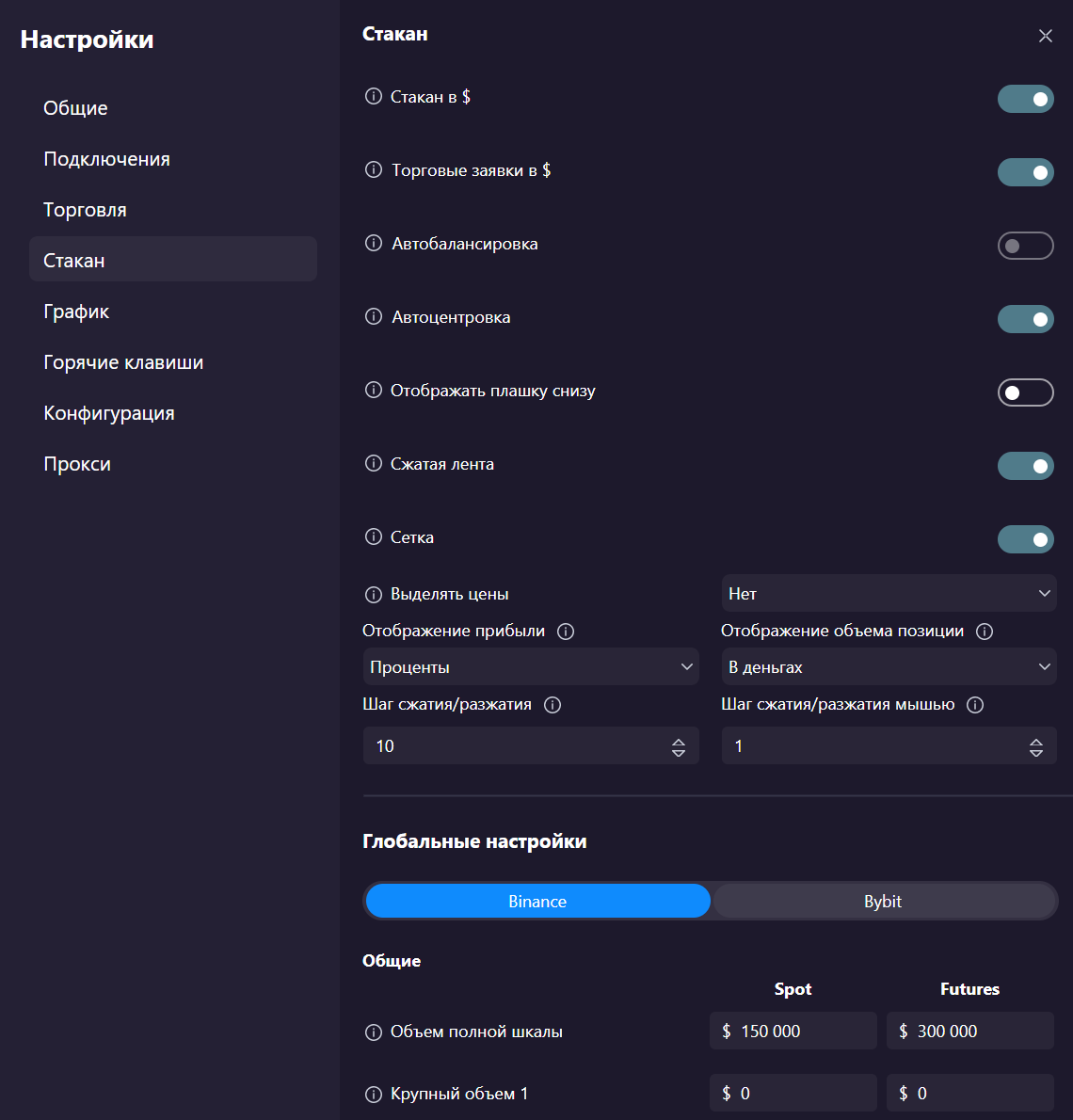Click info icon next to Торговые заявки в $
This screenshot has width=1073, height=1120.
tap(373, 170)
